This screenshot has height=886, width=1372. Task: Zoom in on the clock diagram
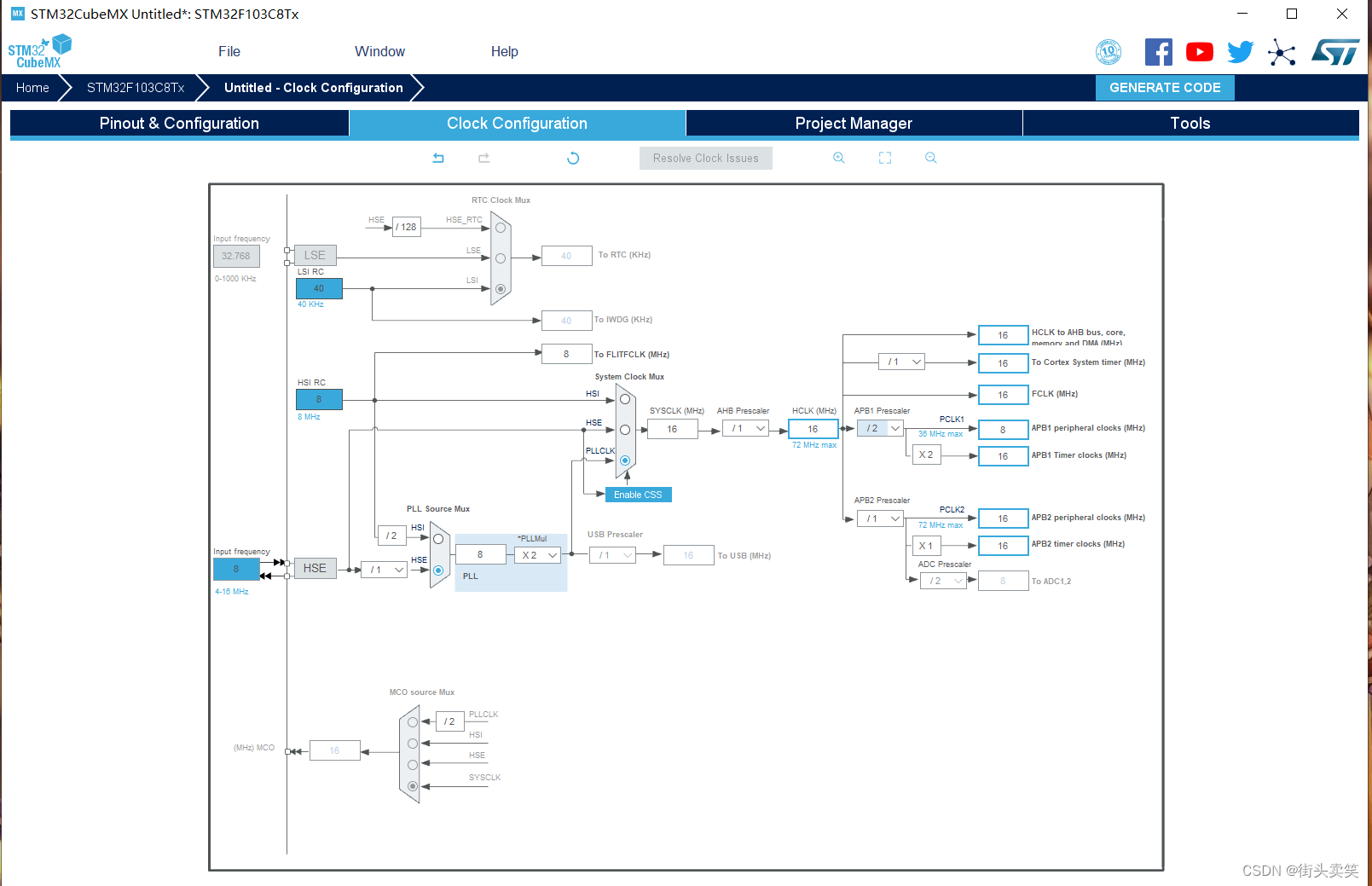click(839, 158)
